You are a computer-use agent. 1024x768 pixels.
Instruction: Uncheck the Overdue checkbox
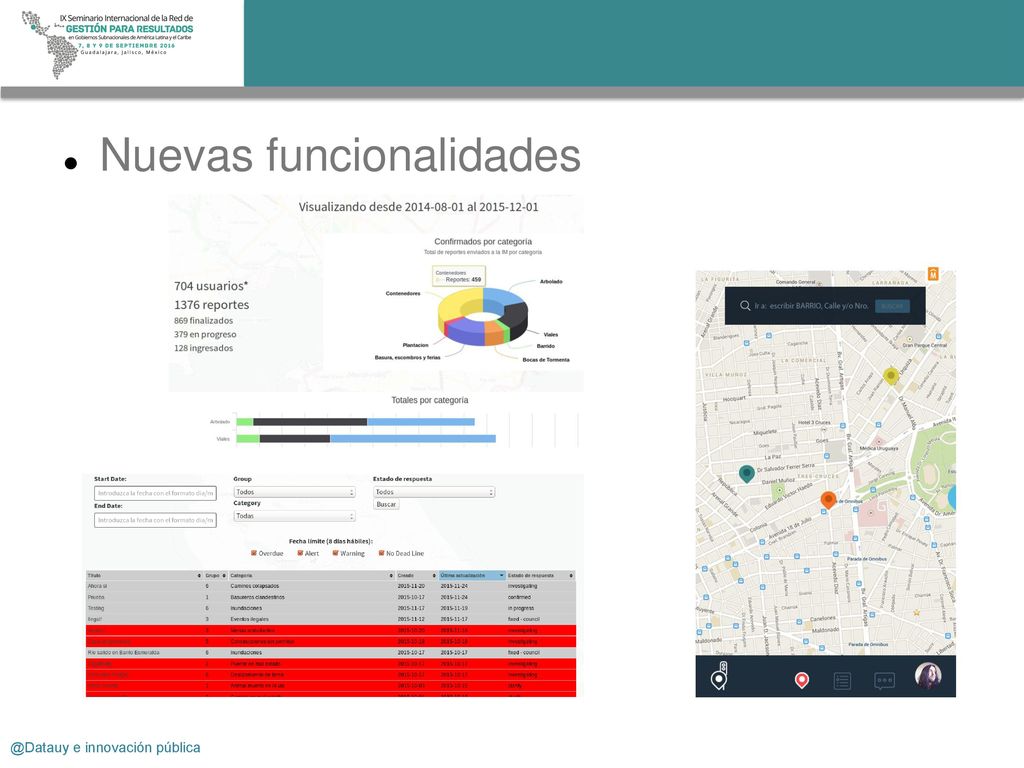(x=254, y=553)
